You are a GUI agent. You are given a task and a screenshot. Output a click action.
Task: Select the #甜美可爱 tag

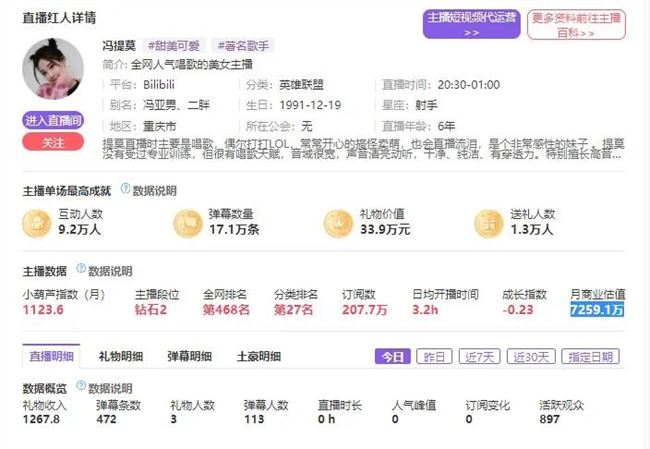point(175,45)
